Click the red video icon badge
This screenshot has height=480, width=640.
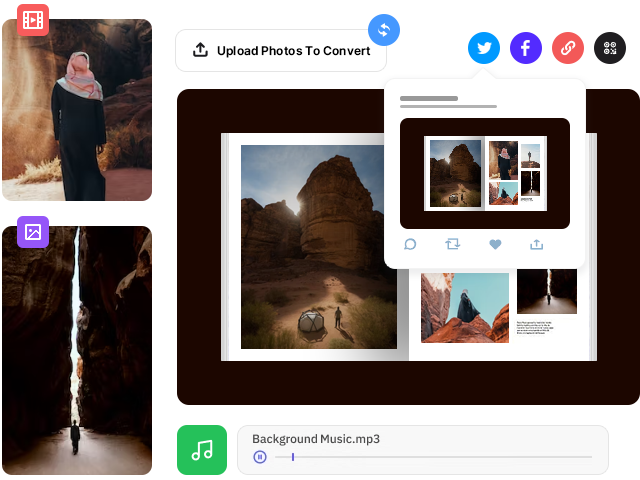point(33,19)
